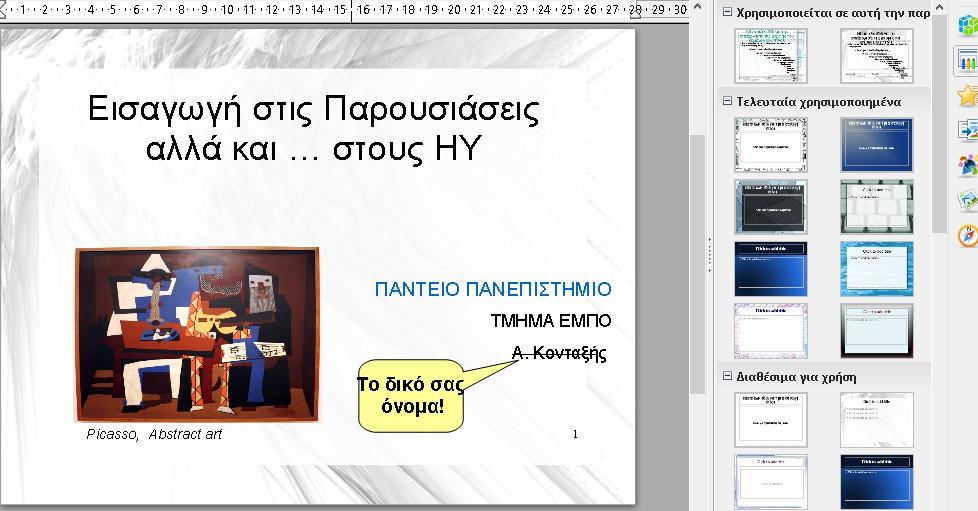Select first master page under 'Χρησιμοποιείται σε αυτή'

click(771, 56)
